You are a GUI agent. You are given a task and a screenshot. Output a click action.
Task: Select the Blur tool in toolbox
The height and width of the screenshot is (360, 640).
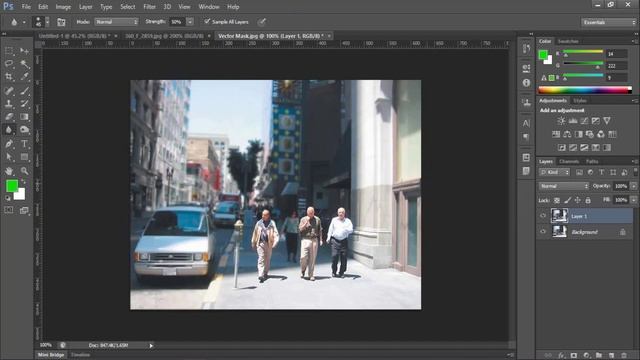[9, 130]
